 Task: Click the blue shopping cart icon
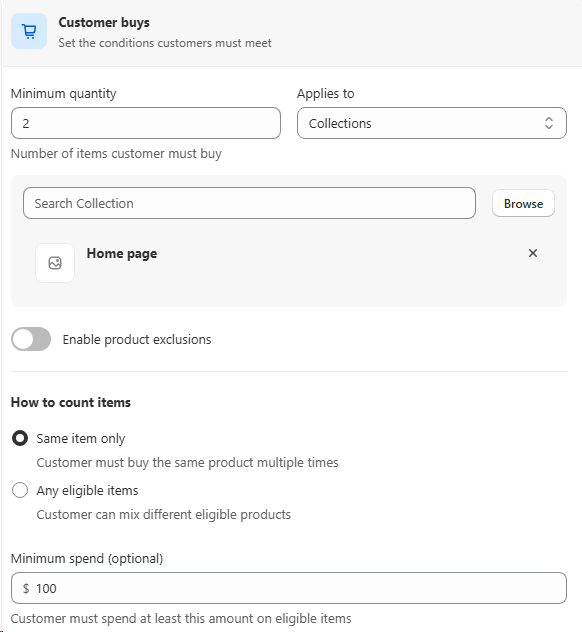[x=29, y=31]
